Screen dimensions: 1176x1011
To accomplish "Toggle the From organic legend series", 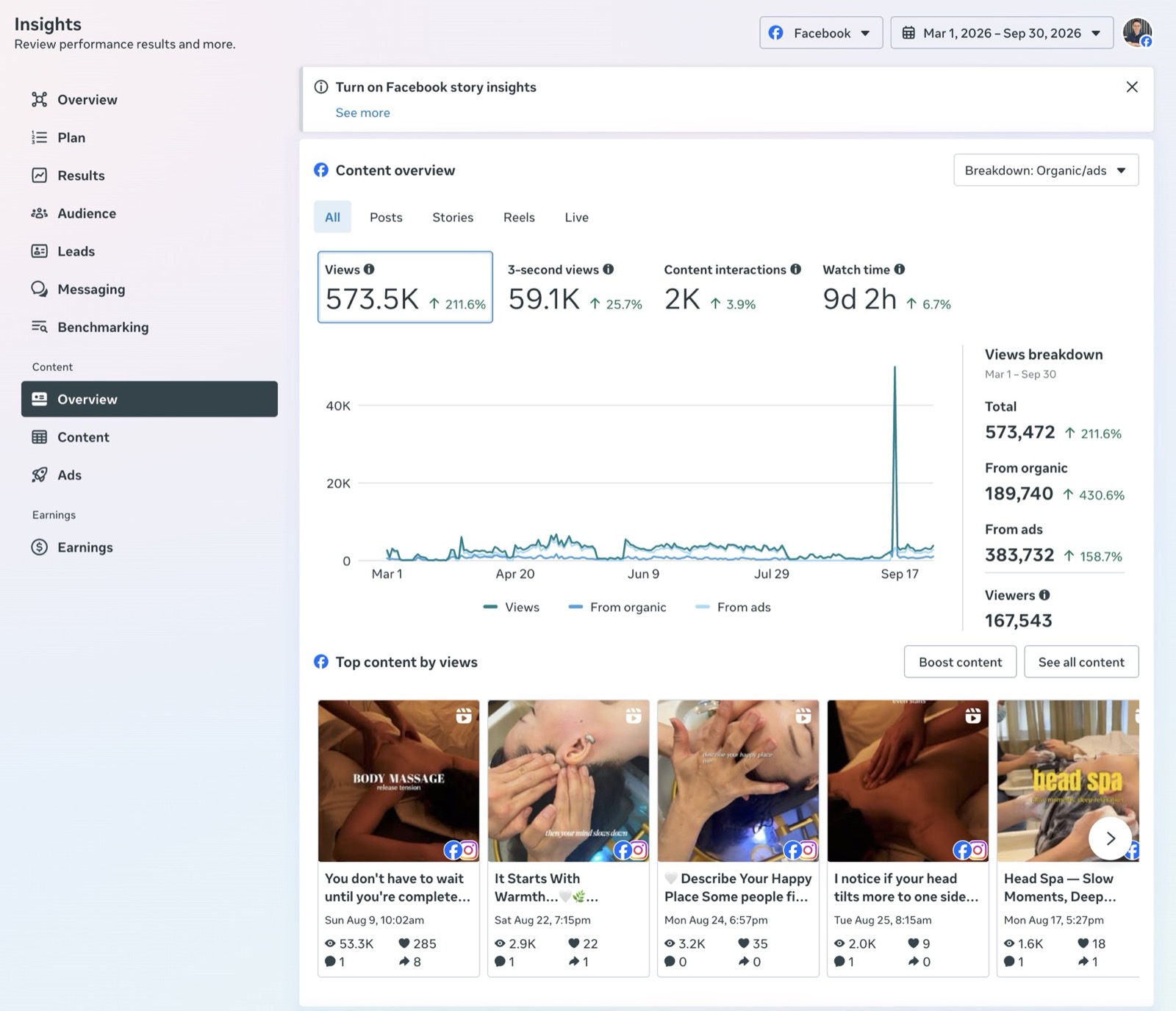I will [617, 607].
